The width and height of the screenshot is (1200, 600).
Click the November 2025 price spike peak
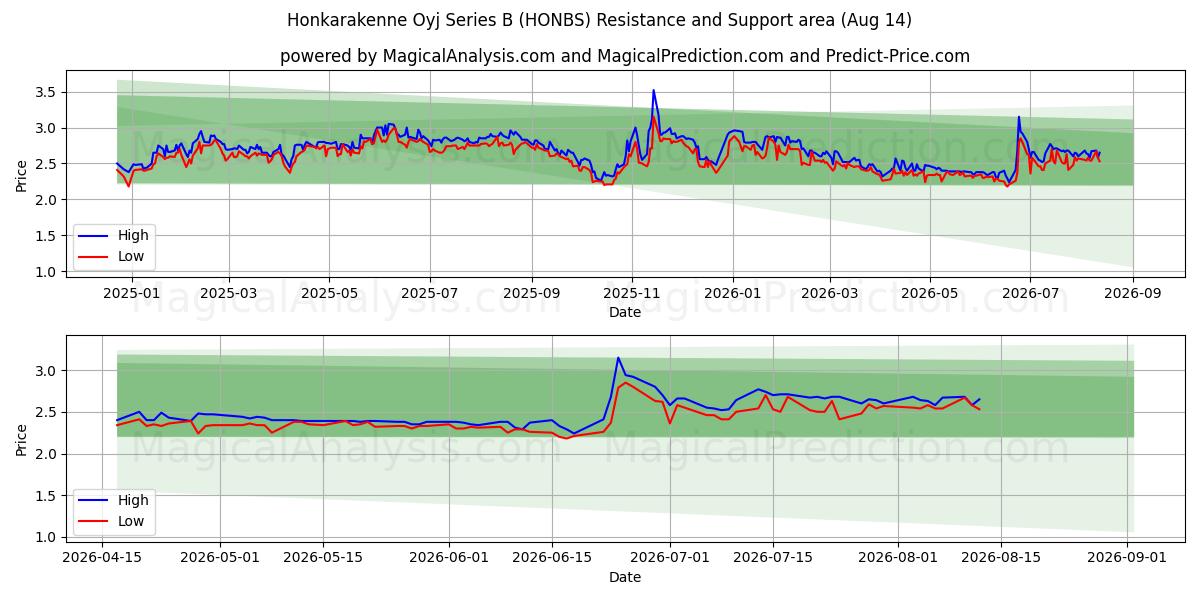pos(654,91)
